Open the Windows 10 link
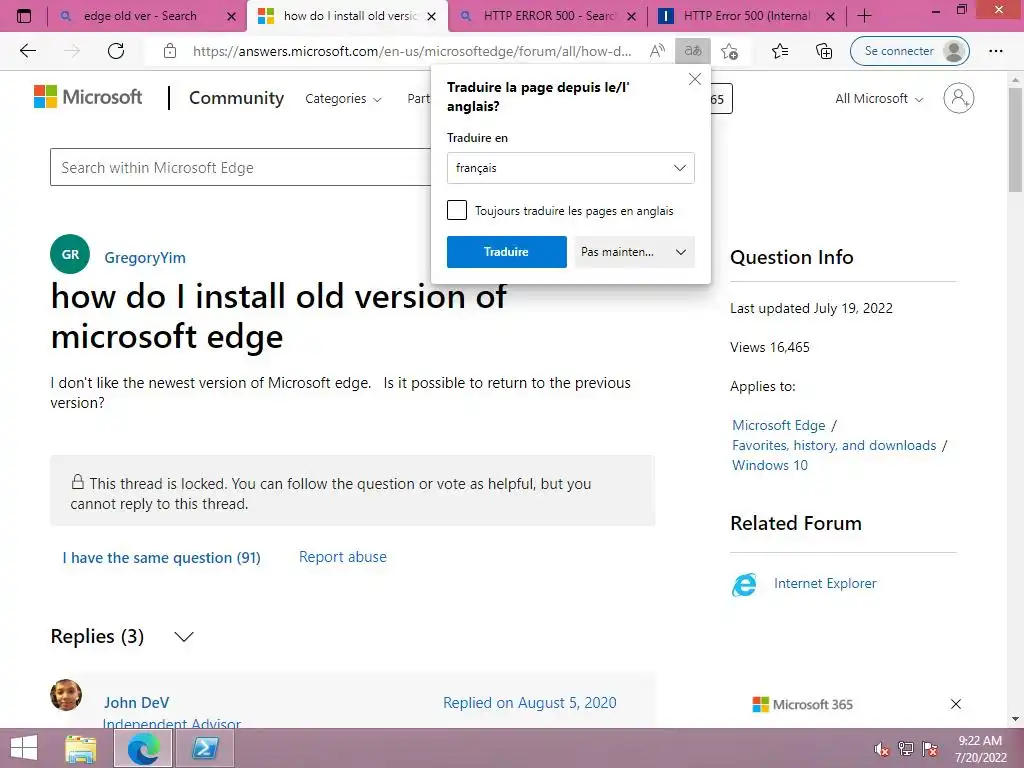The height and width of the screenshot is (768, 1024). point(769,465)
